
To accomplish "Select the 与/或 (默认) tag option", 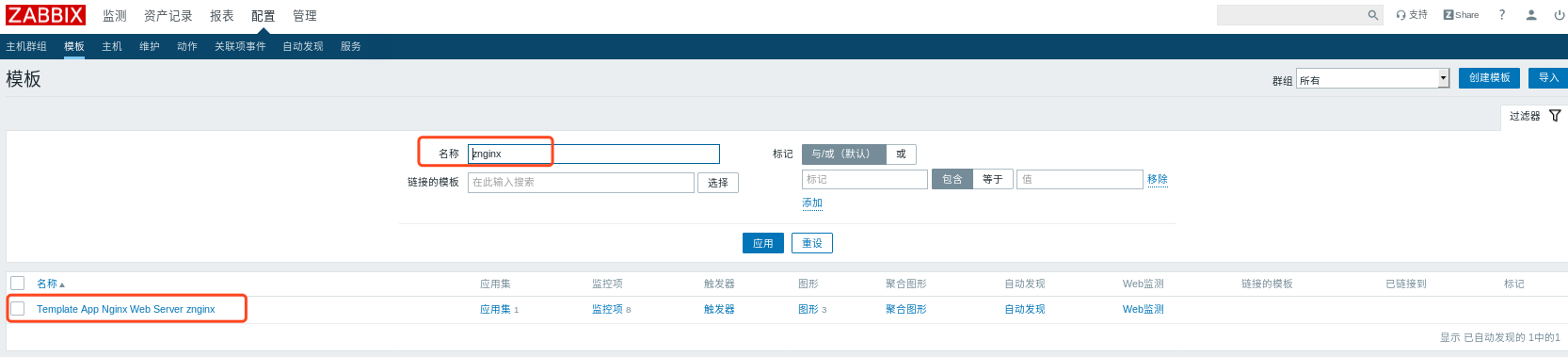I will tap(843, 154).
